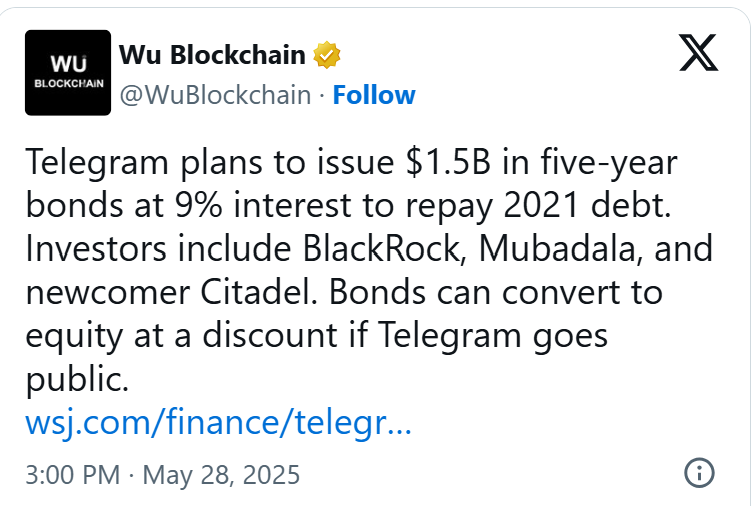Click the Wu Blockchain display name
Screen dimensions: 756x506
pos(212,55)
